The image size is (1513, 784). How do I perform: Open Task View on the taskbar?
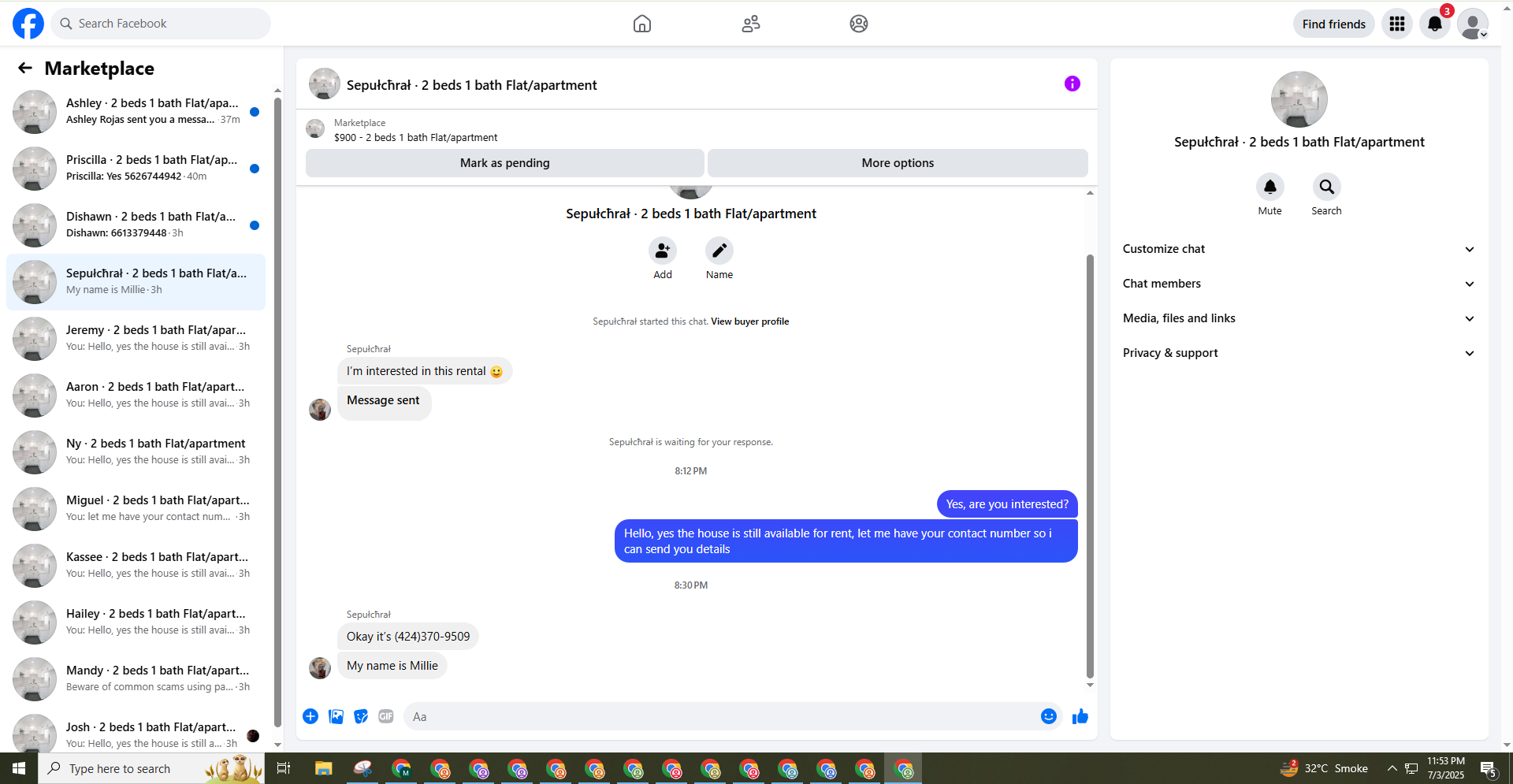pyautogui.click(x=284, y=768)
